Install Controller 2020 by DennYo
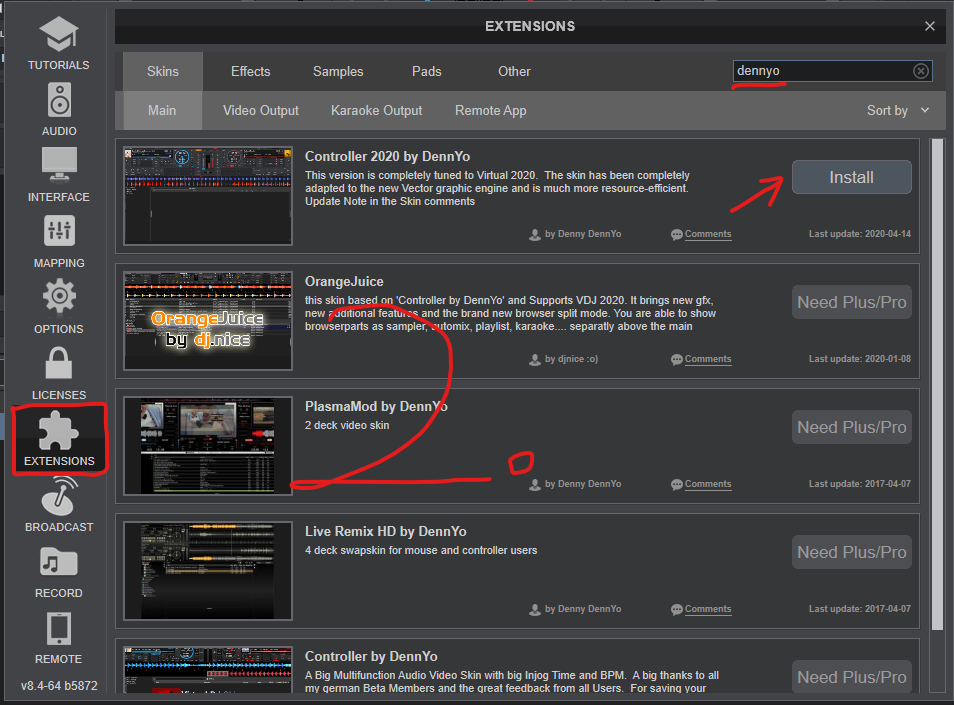 (851, 177)
